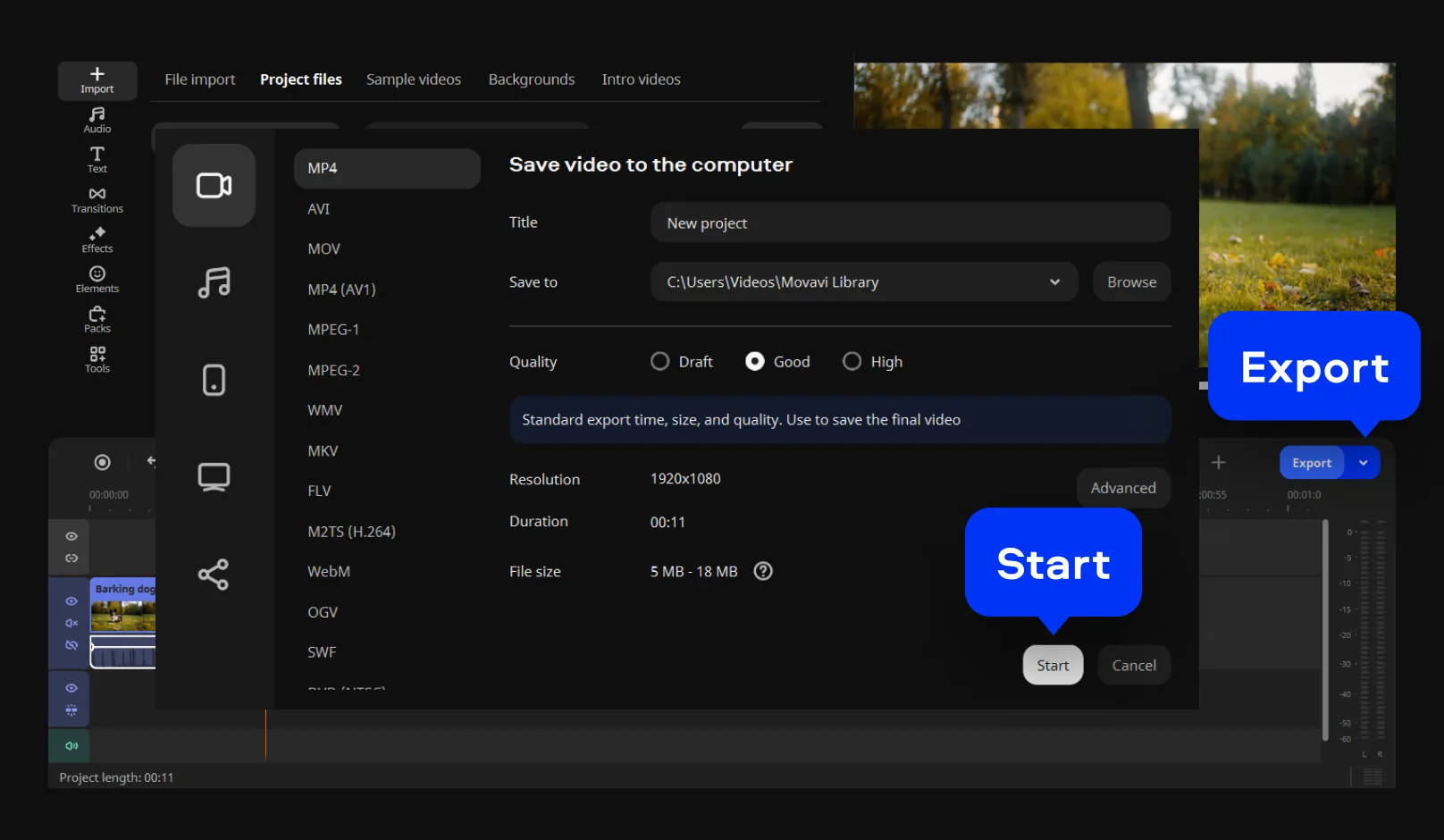
Task: Select the Draft quality option
Action: click(x=660, y=361)
